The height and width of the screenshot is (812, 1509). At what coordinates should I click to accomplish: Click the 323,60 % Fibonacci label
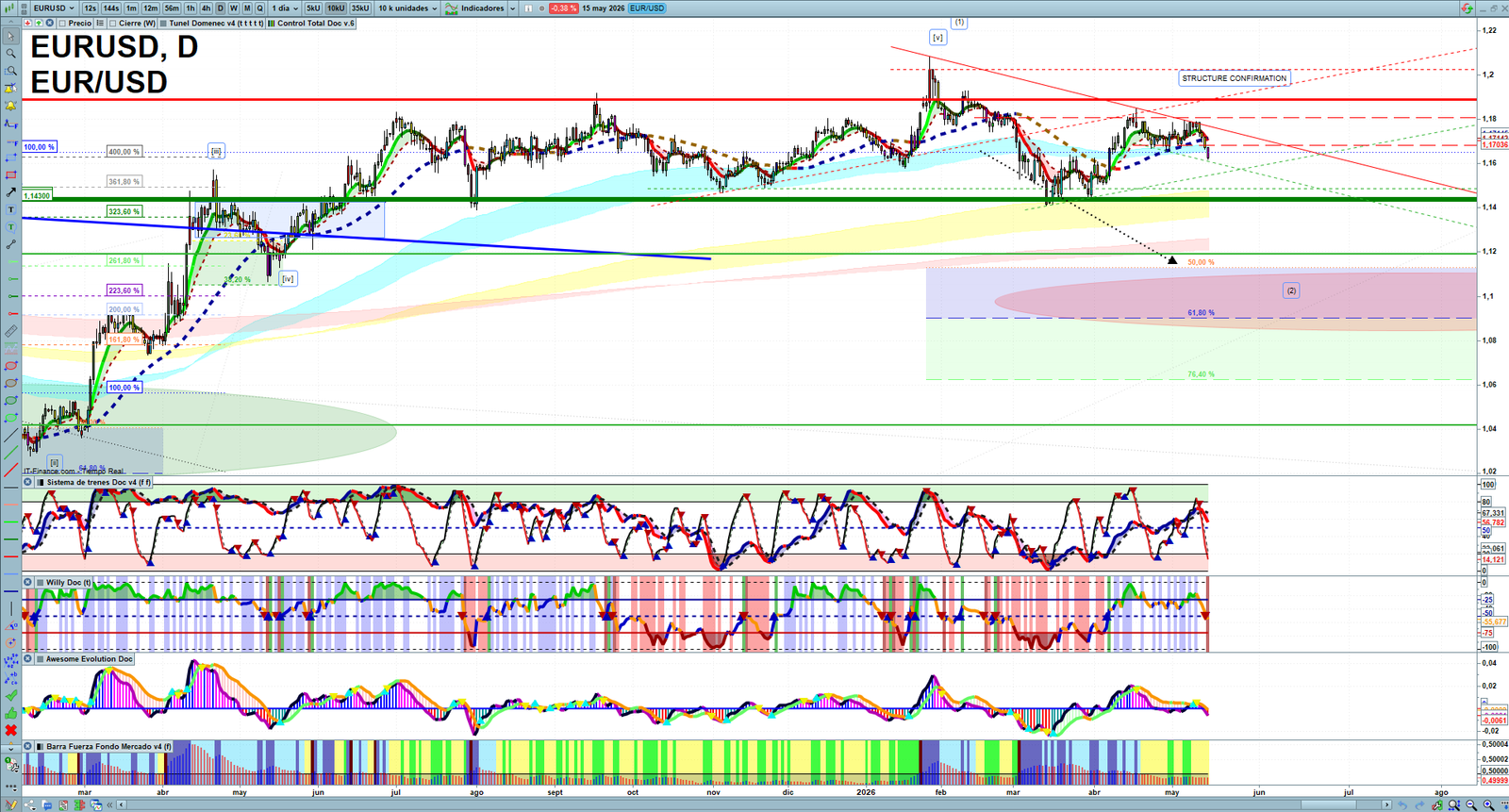coord(124,211)
